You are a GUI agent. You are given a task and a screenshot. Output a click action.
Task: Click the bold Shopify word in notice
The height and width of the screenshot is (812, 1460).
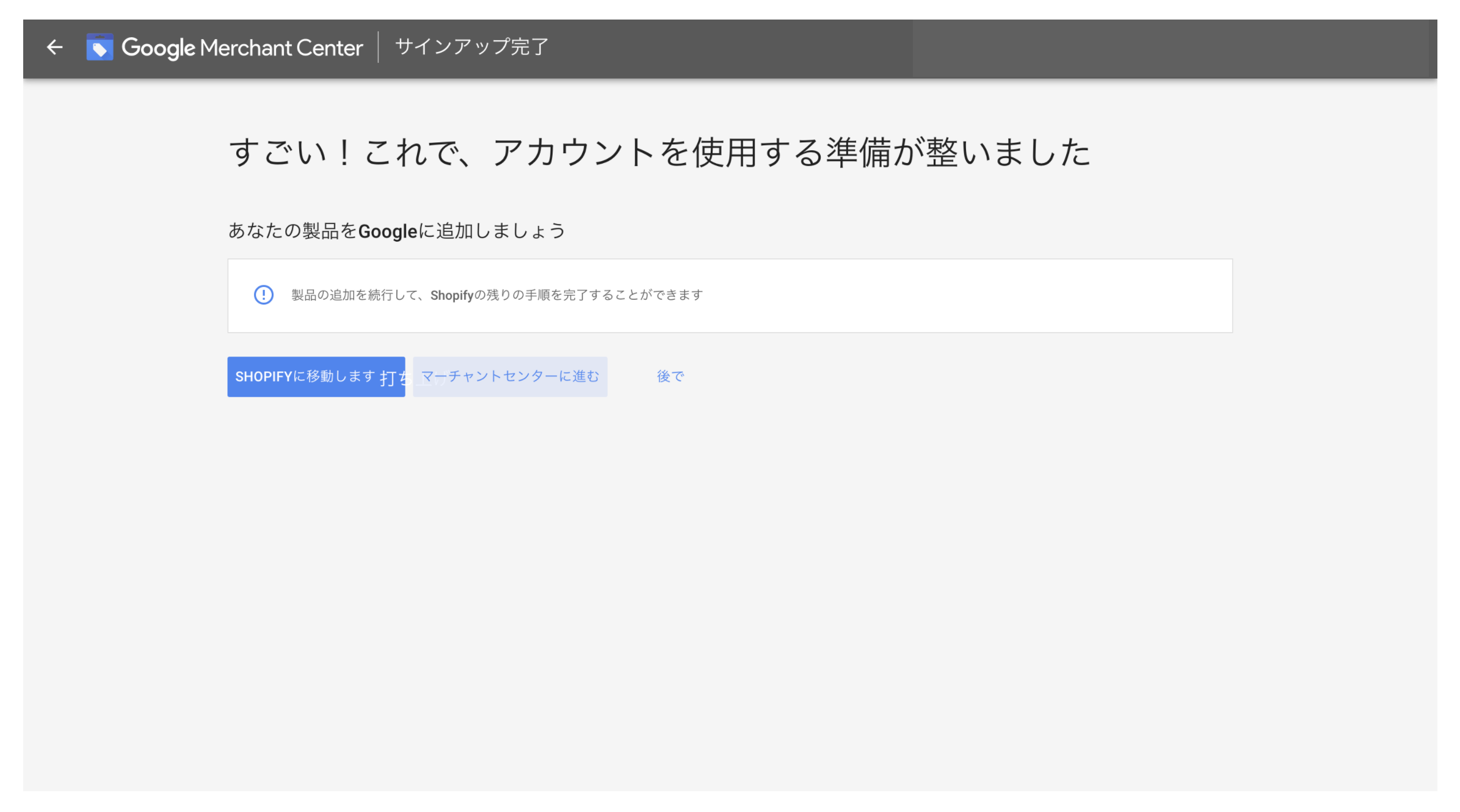click(x=451, y=295)
